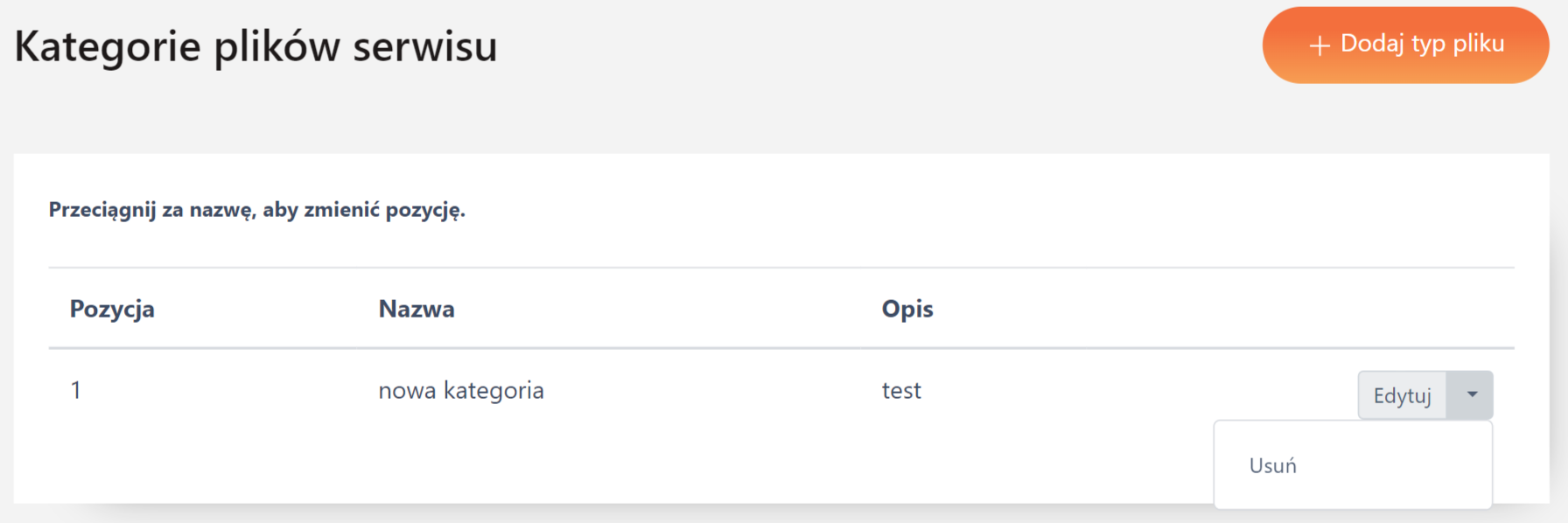Click the word 'plików' in the title

tap(276, 46)
